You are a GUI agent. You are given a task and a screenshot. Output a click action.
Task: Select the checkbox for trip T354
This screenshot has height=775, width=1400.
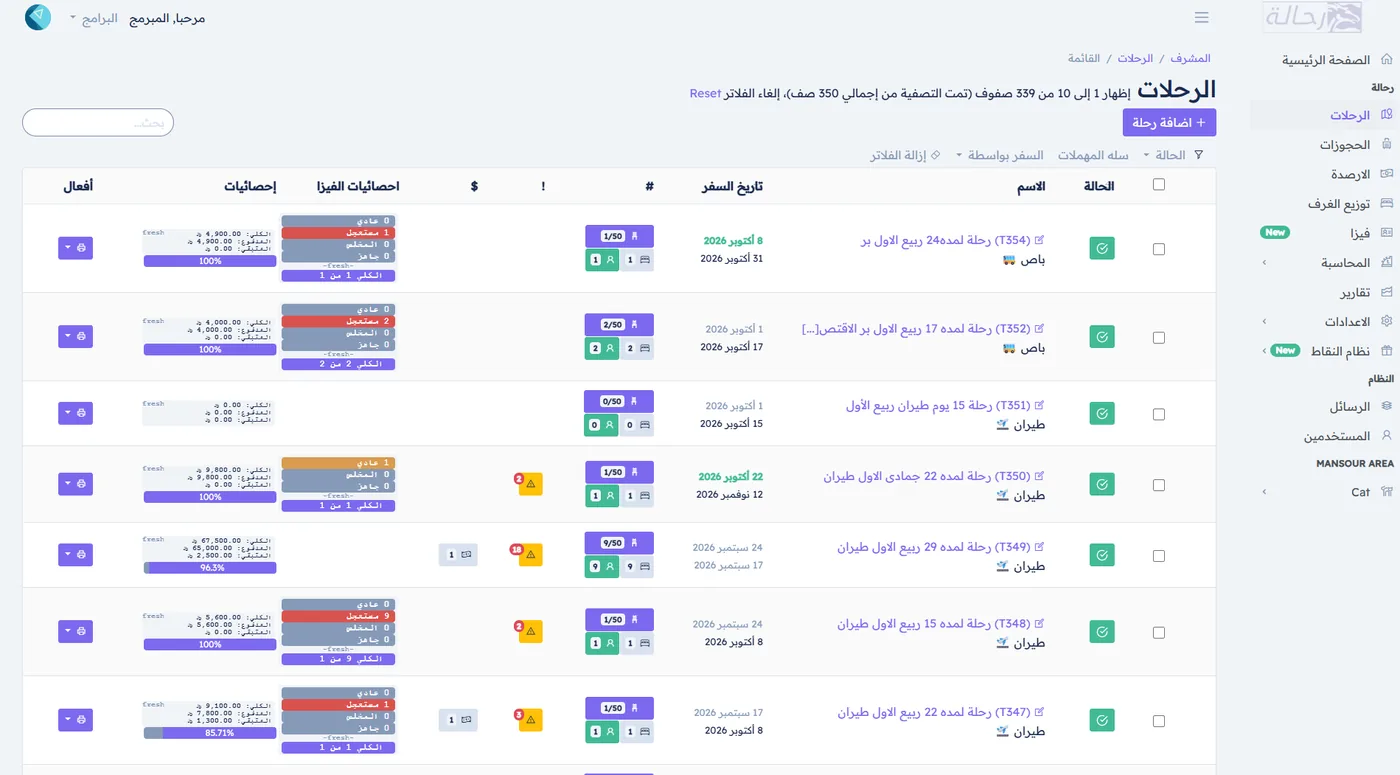click(x=1159, y=249)
